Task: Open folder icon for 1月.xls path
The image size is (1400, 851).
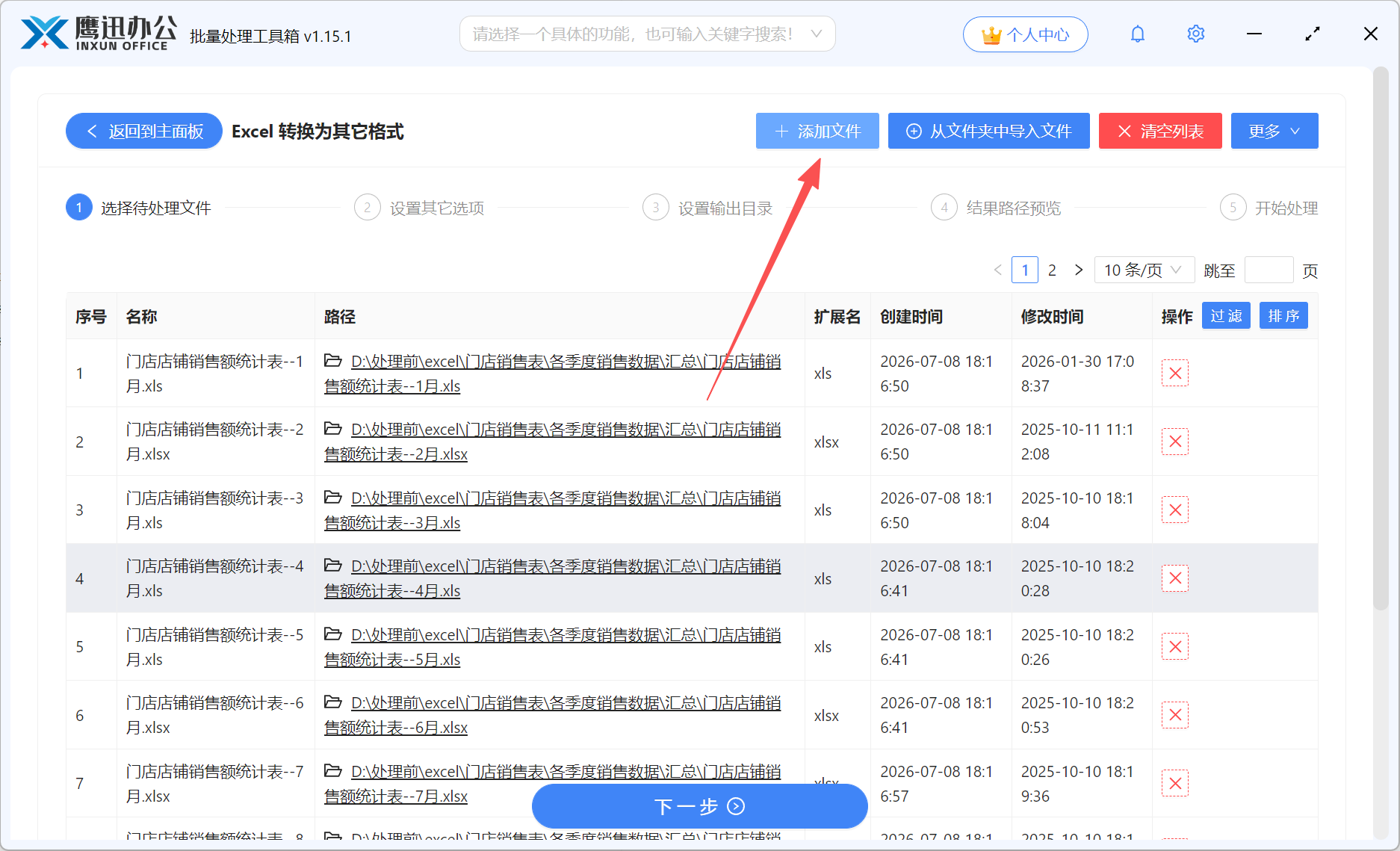Action: pyautogui.click(x=333, y=361)
